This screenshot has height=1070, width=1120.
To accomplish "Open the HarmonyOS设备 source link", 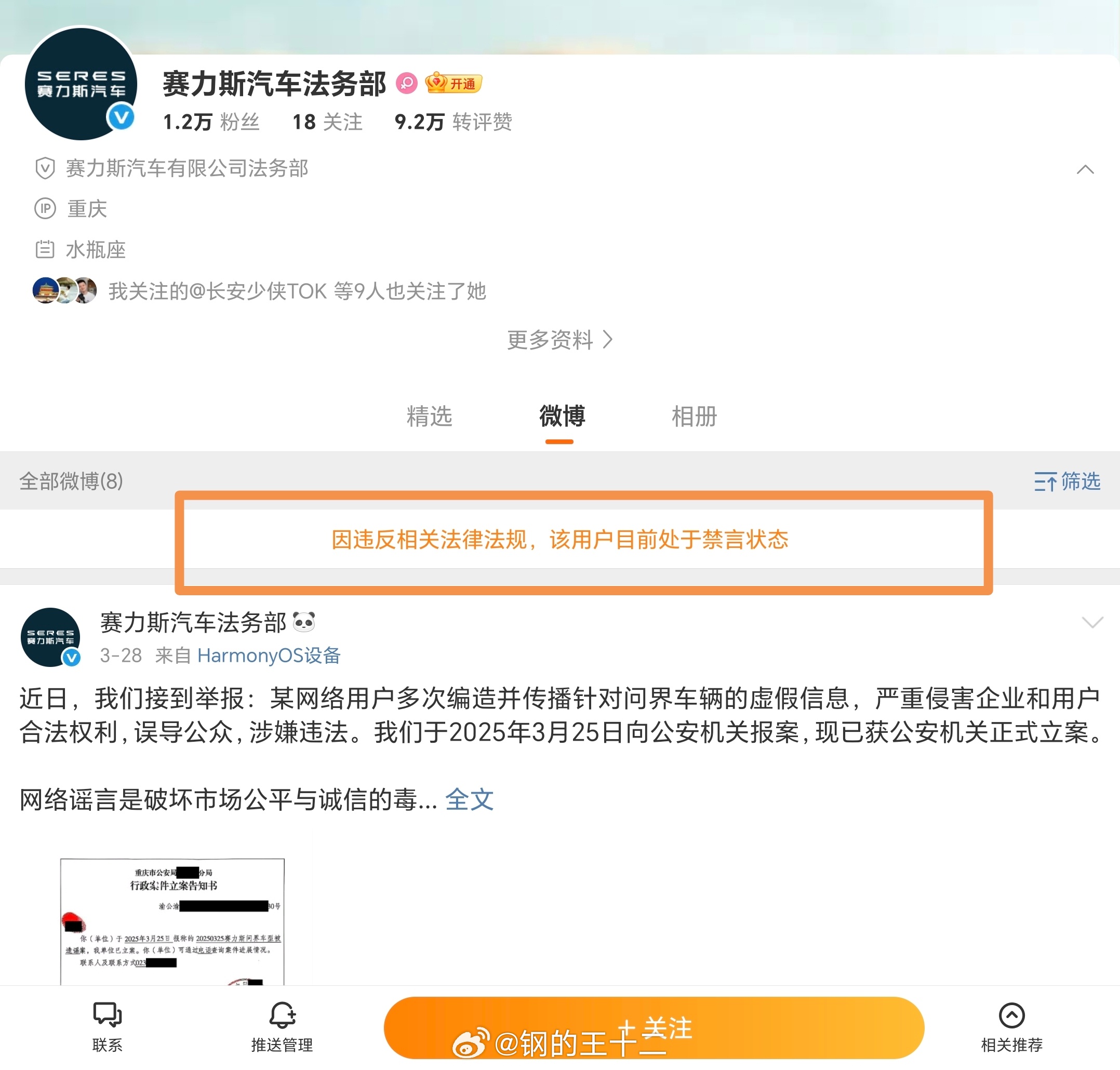I will click(269, 656).
